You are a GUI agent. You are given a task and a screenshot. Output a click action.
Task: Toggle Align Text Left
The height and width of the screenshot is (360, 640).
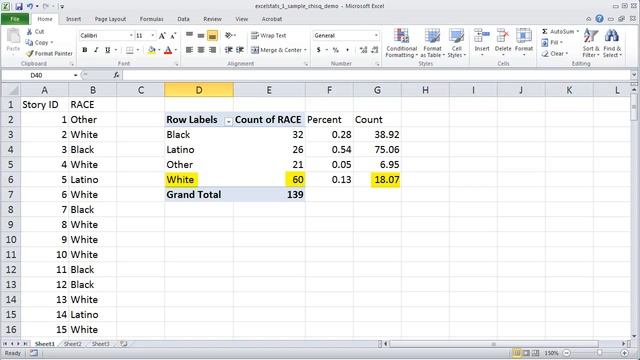tap(189, 50)
